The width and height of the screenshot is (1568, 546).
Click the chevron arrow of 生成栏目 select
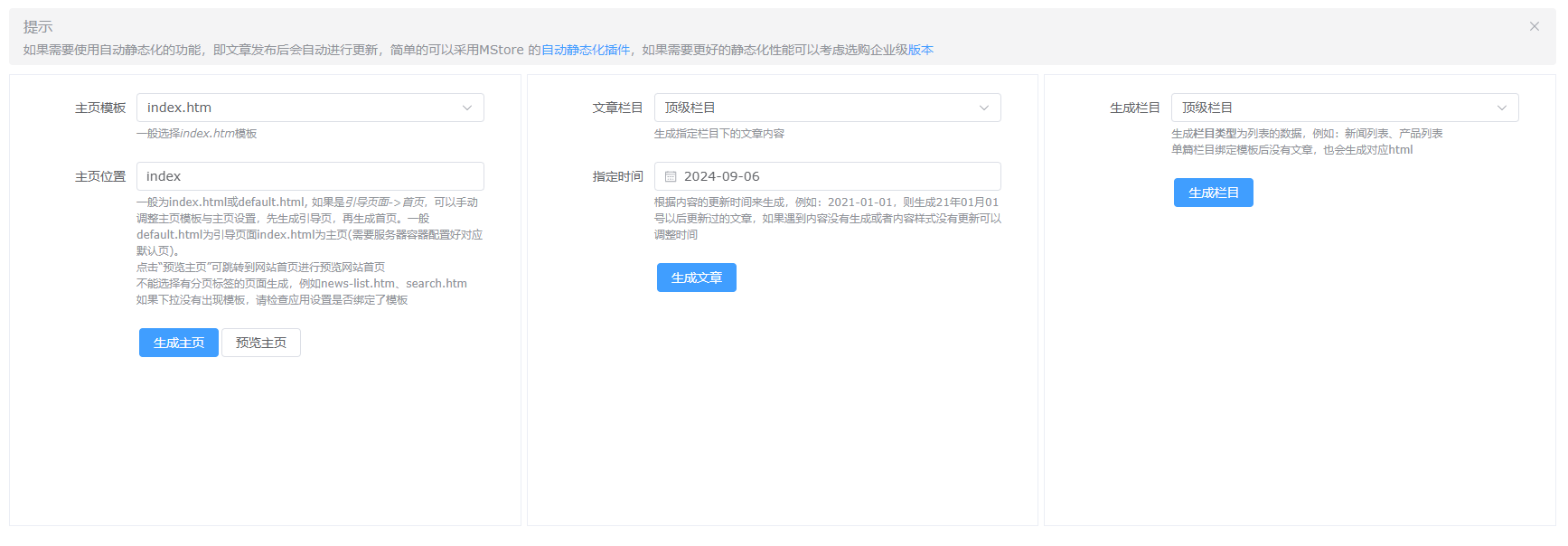pos(1501,108)
